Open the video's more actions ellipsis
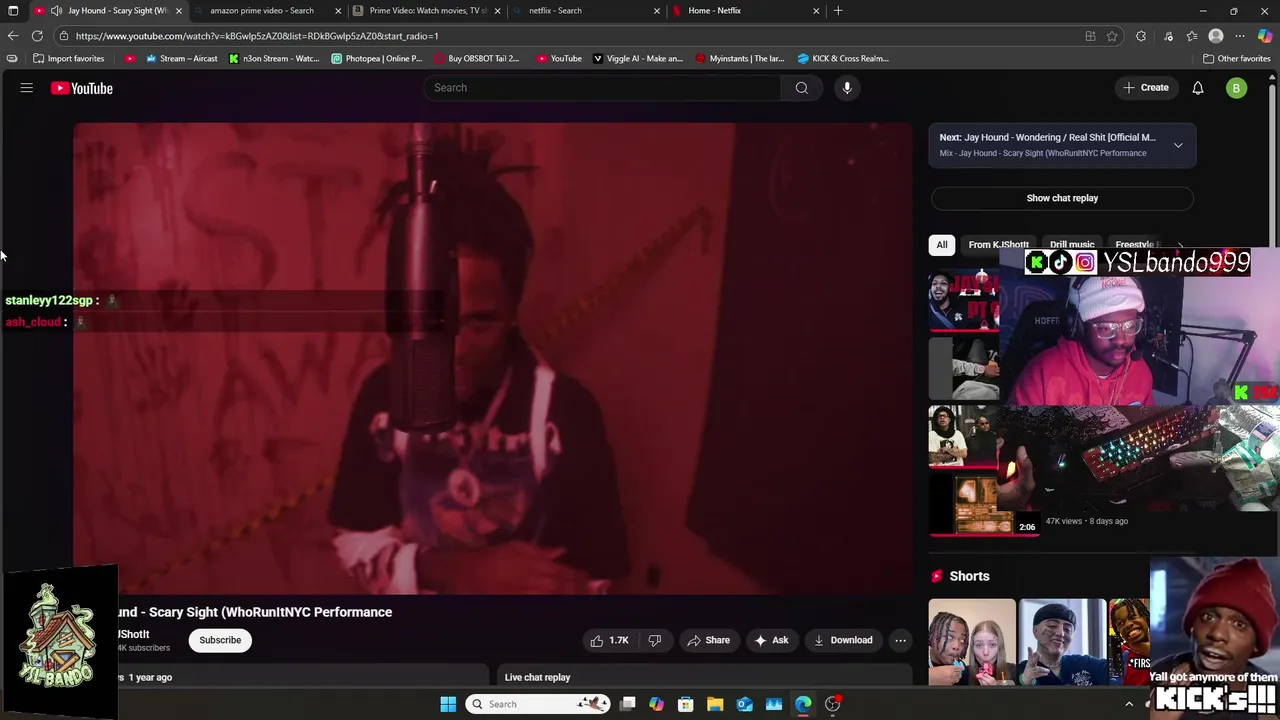 [x=900, y=640]
